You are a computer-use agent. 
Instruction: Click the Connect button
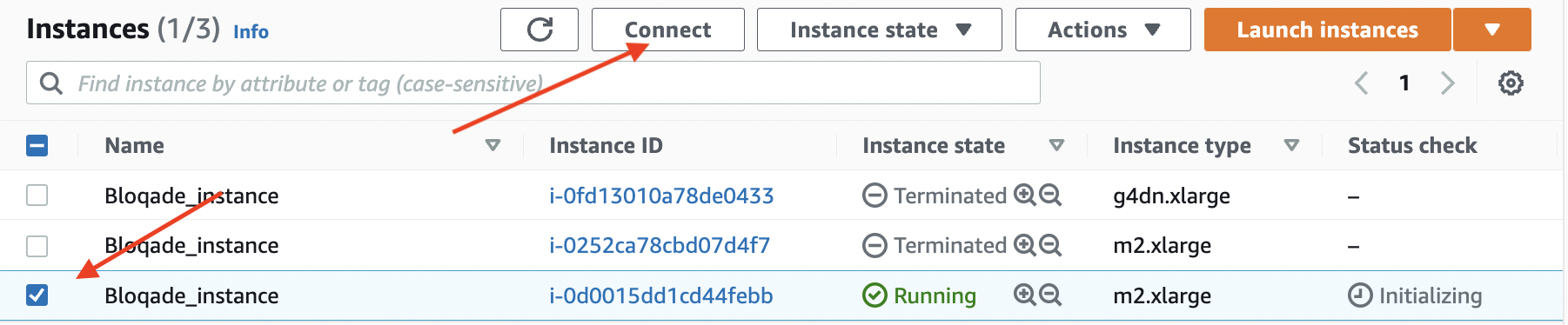click(x=668, y=30)
